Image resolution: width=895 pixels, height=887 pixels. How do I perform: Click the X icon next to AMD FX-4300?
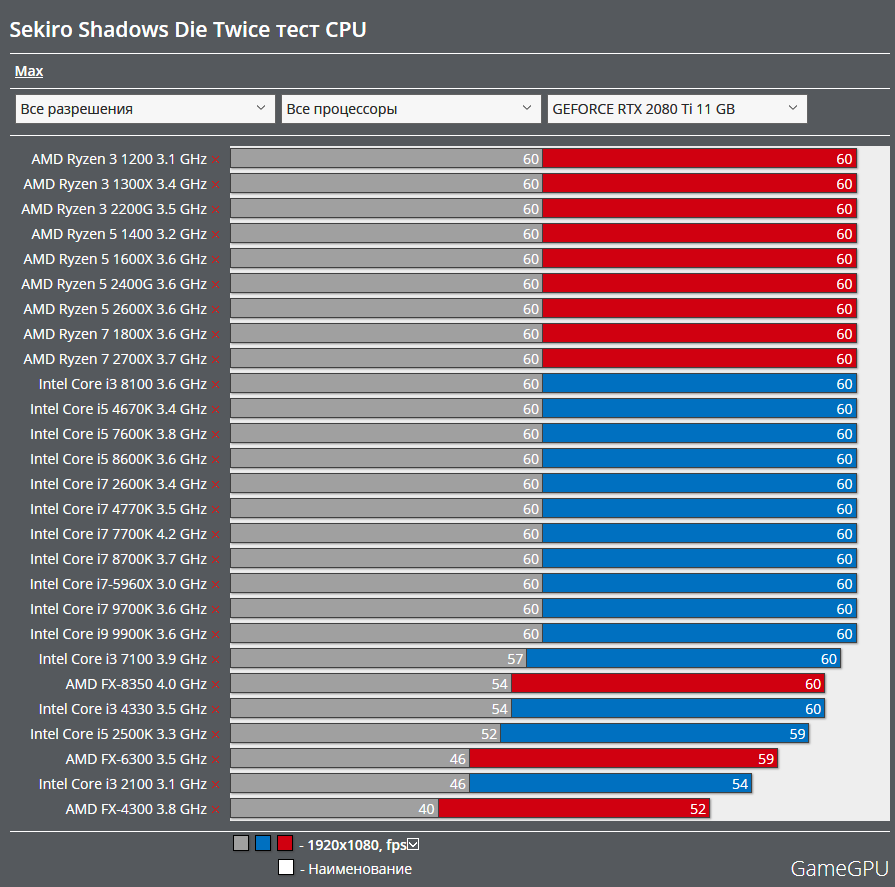(x=215, y=809)
